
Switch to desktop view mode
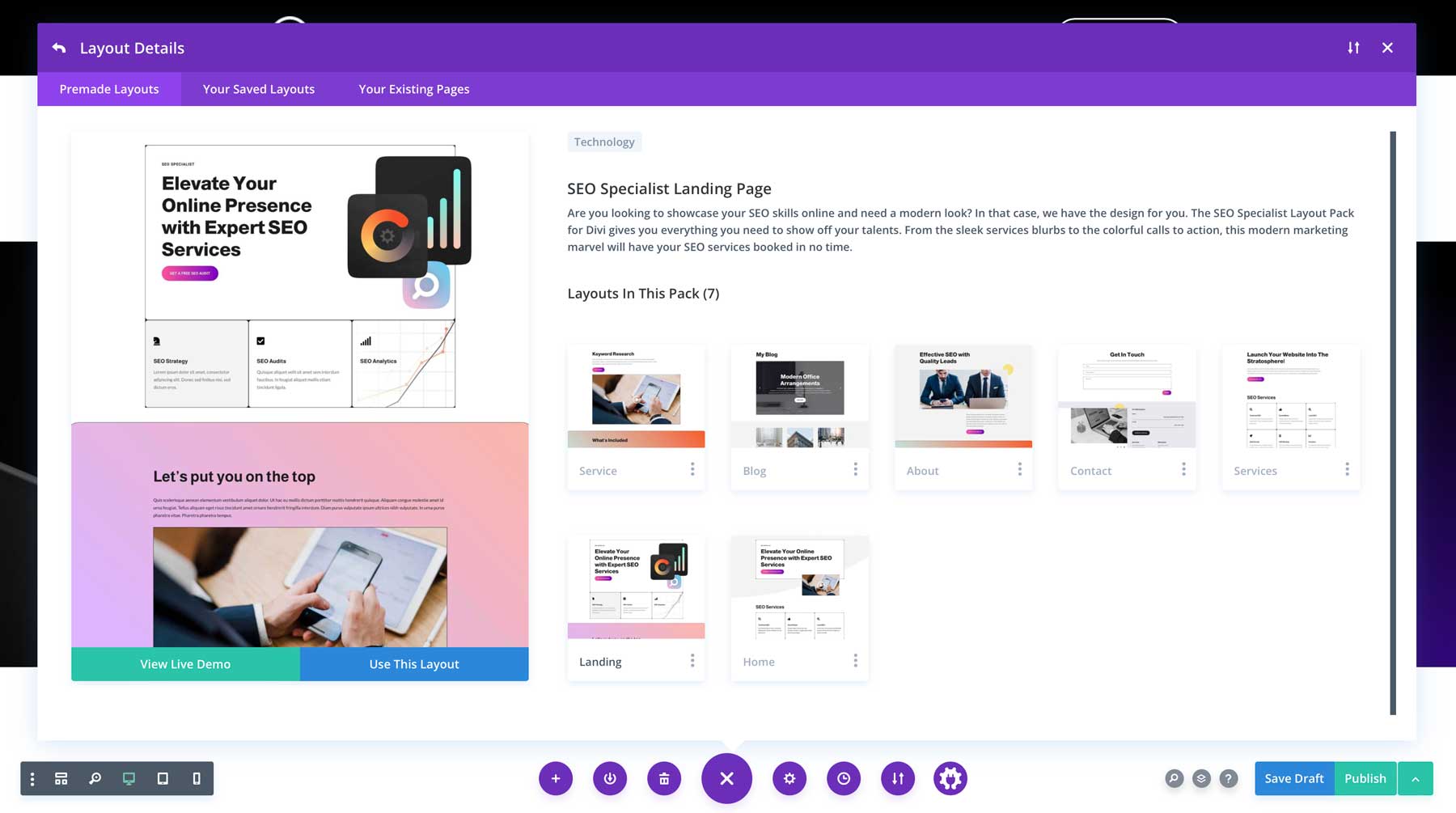pos(129,778)
